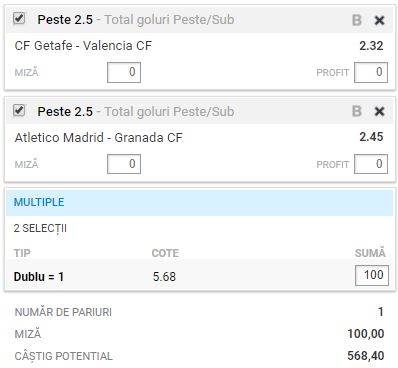Screen dimensions: 398x368
Task: Open the MULTIPLE section header
Action: [199, 202]
